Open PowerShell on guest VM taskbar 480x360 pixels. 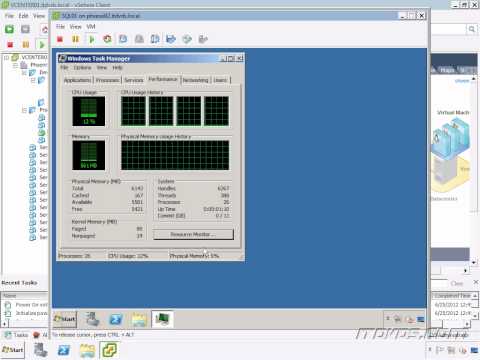click(x=115, y=319)
